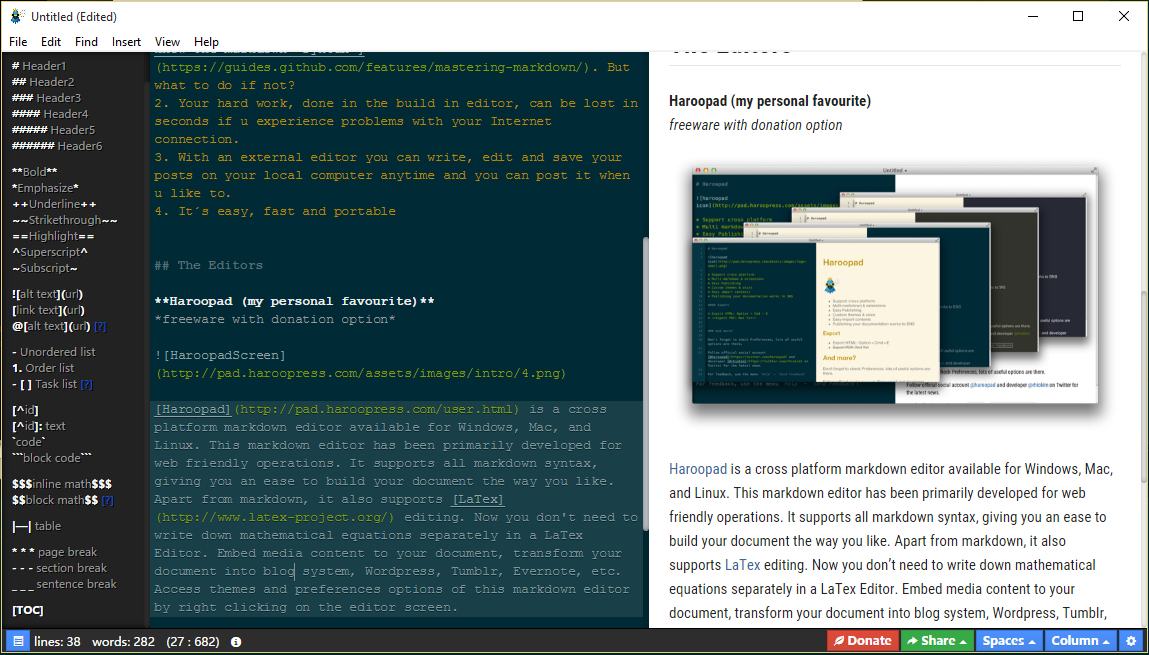Open the Edit menu
Viewport: 1149px width, 655px height.
click(x=51, y=42)
